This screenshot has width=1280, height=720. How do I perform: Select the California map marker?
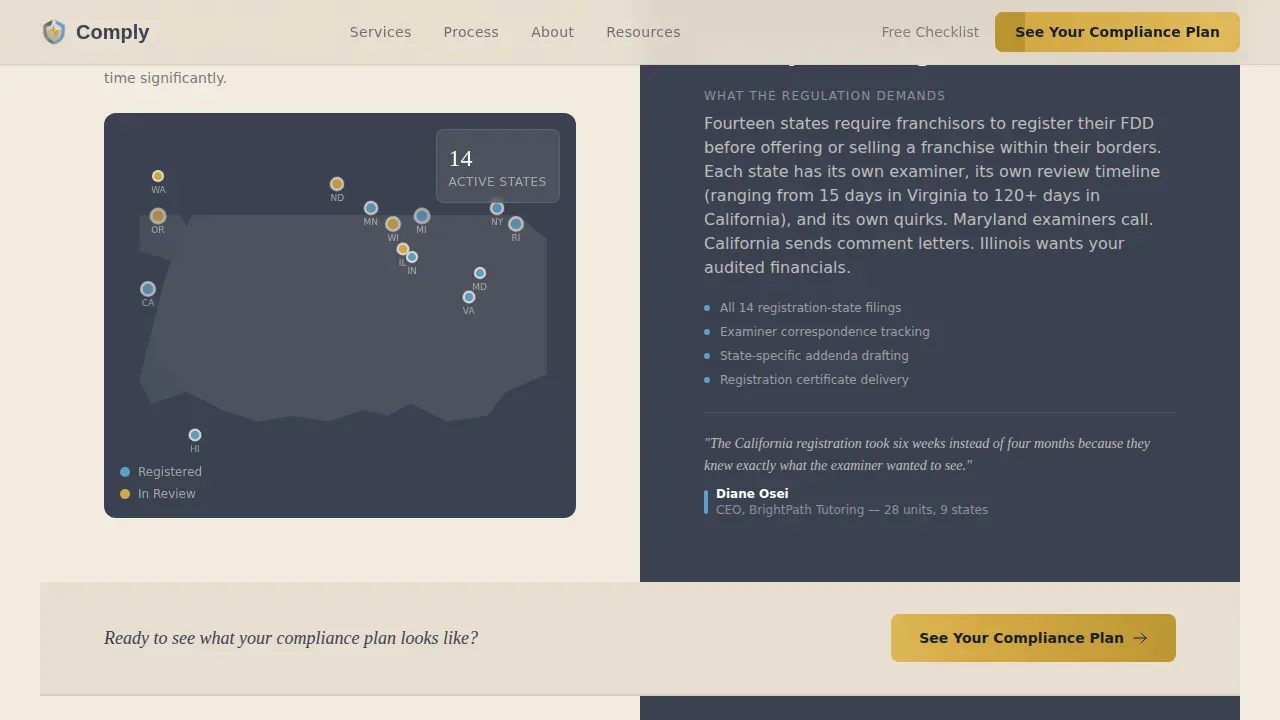(148, 289)
